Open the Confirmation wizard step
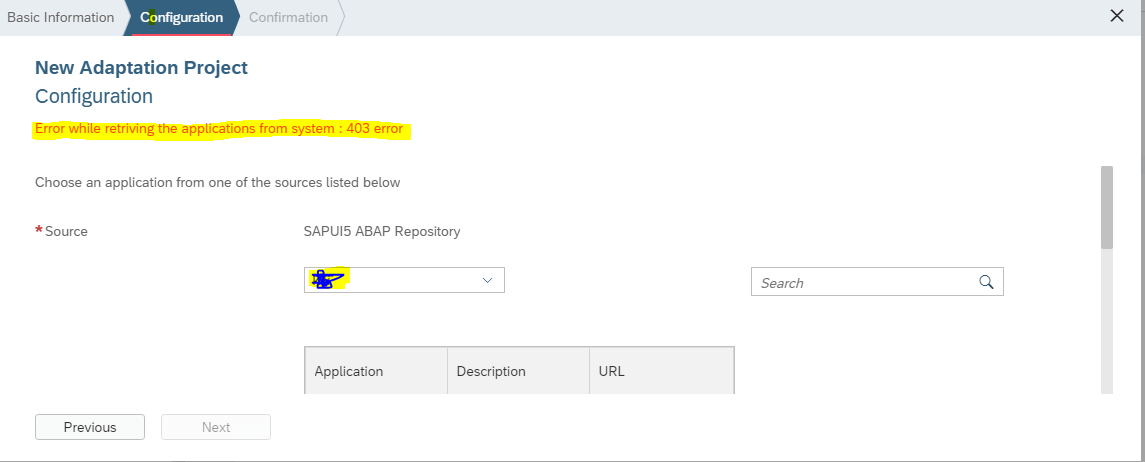This screenshot has width=1145, height=462. (x=288, y=18)
